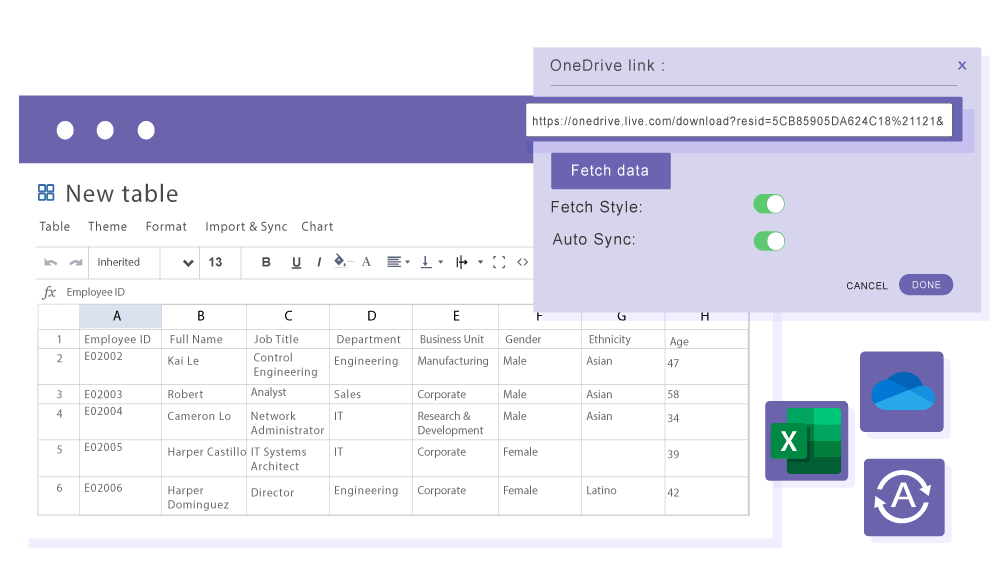Viewport: 1000px width, 582px height.
Task: Apply underline formatting
Action: [x=296, y=262]
